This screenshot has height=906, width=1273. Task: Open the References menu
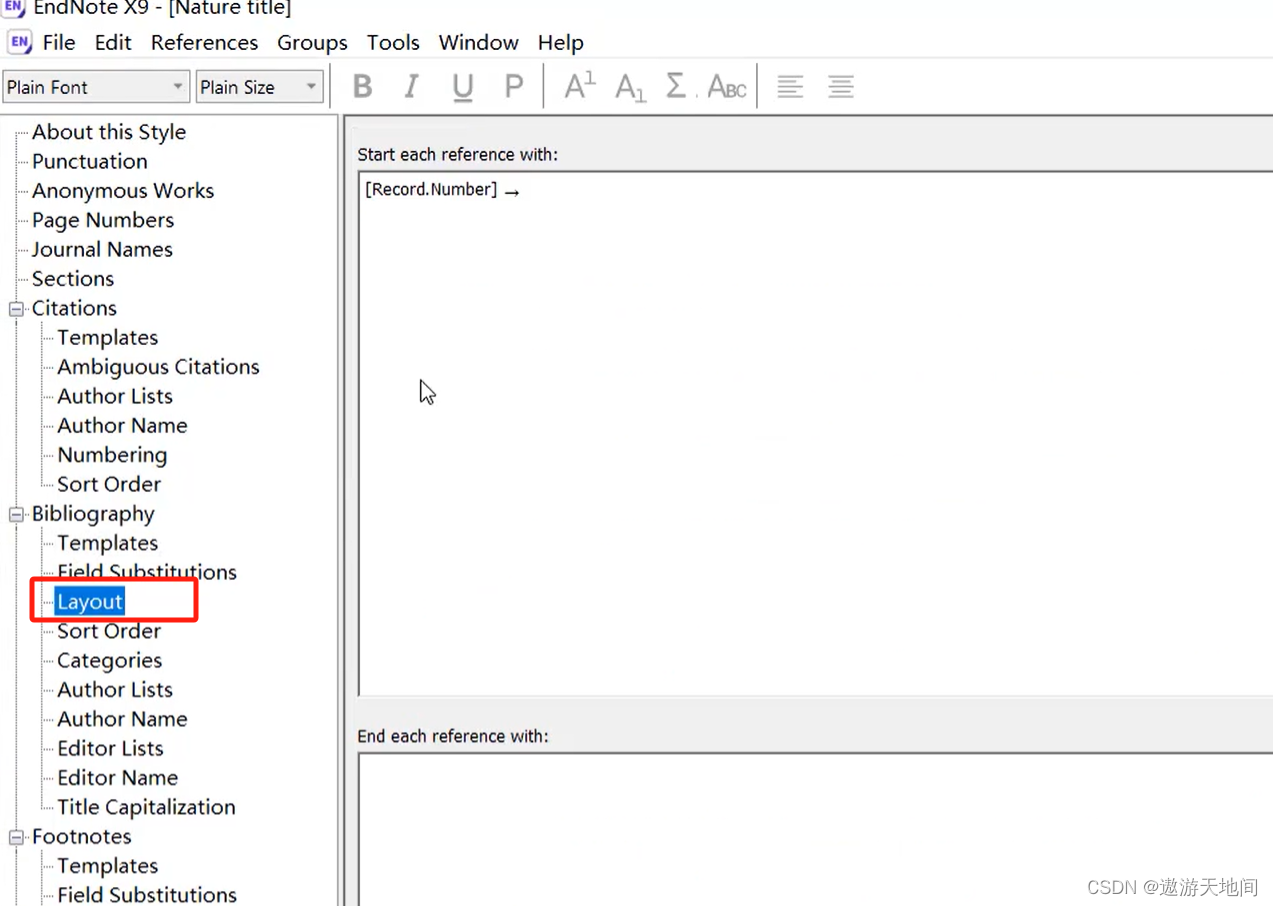click(x=204, y=43)
